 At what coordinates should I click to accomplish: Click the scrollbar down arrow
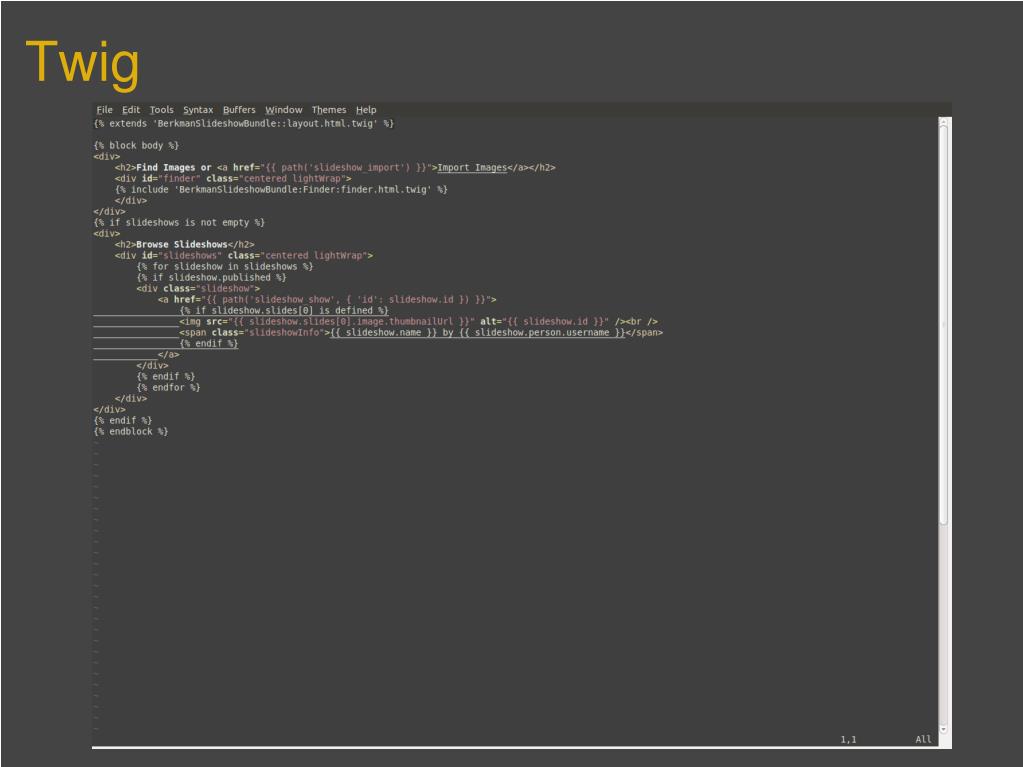coord(943,729)
